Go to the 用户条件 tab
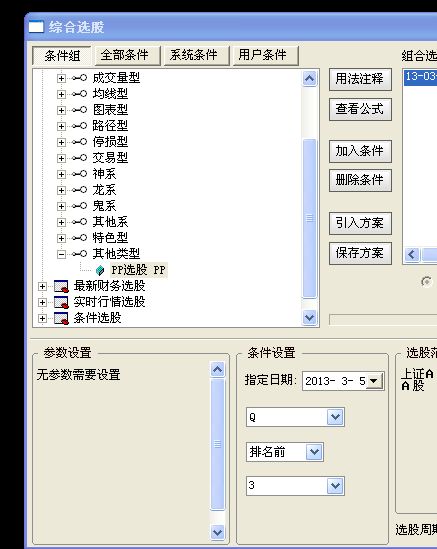Screen dimensions: 437x549 265,56
